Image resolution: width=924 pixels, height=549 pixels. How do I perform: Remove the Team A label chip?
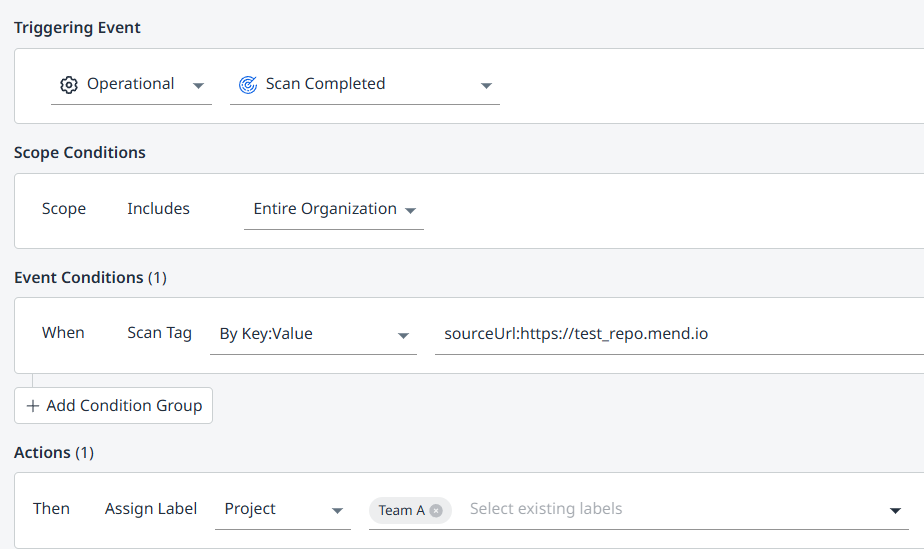coord(436,510)
